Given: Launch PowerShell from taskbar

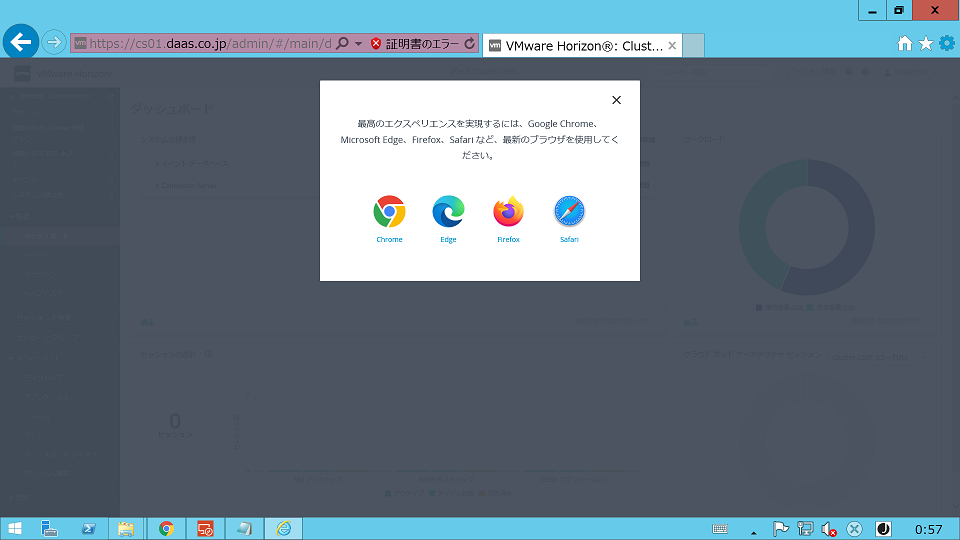Looking at the screenshot, I should (88, 528).
